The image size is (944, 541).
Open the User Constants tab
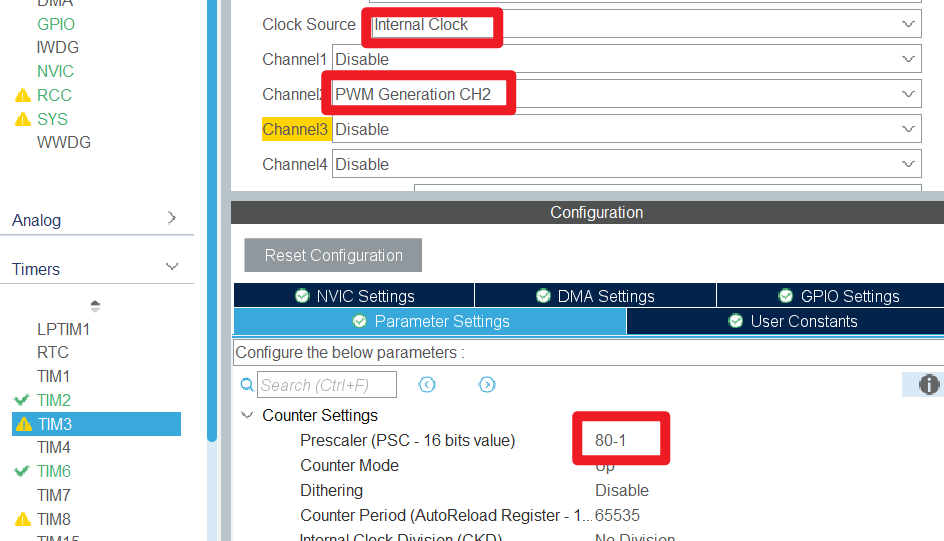point(786,321)
